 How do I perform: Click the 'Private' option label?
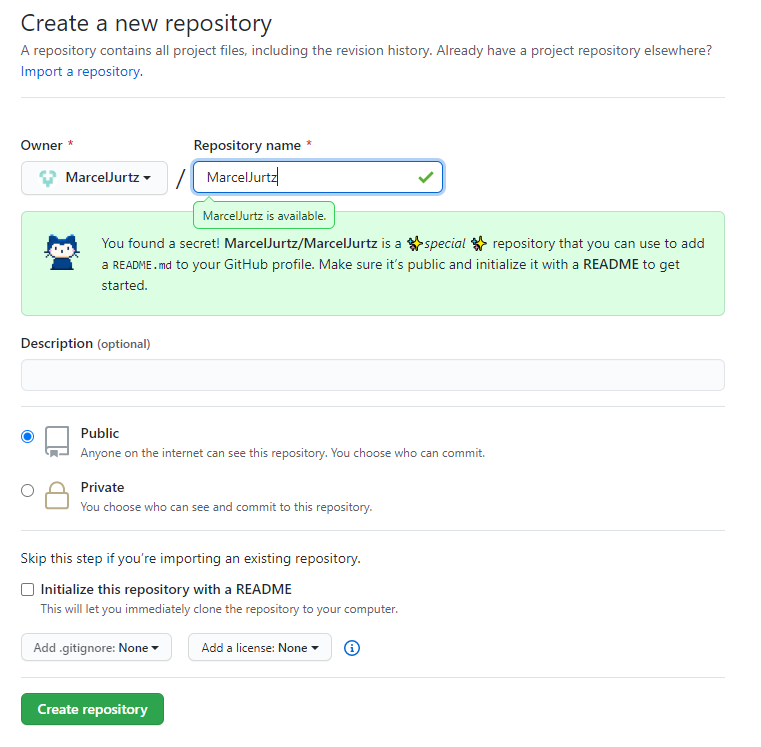(x=102, y=487)
